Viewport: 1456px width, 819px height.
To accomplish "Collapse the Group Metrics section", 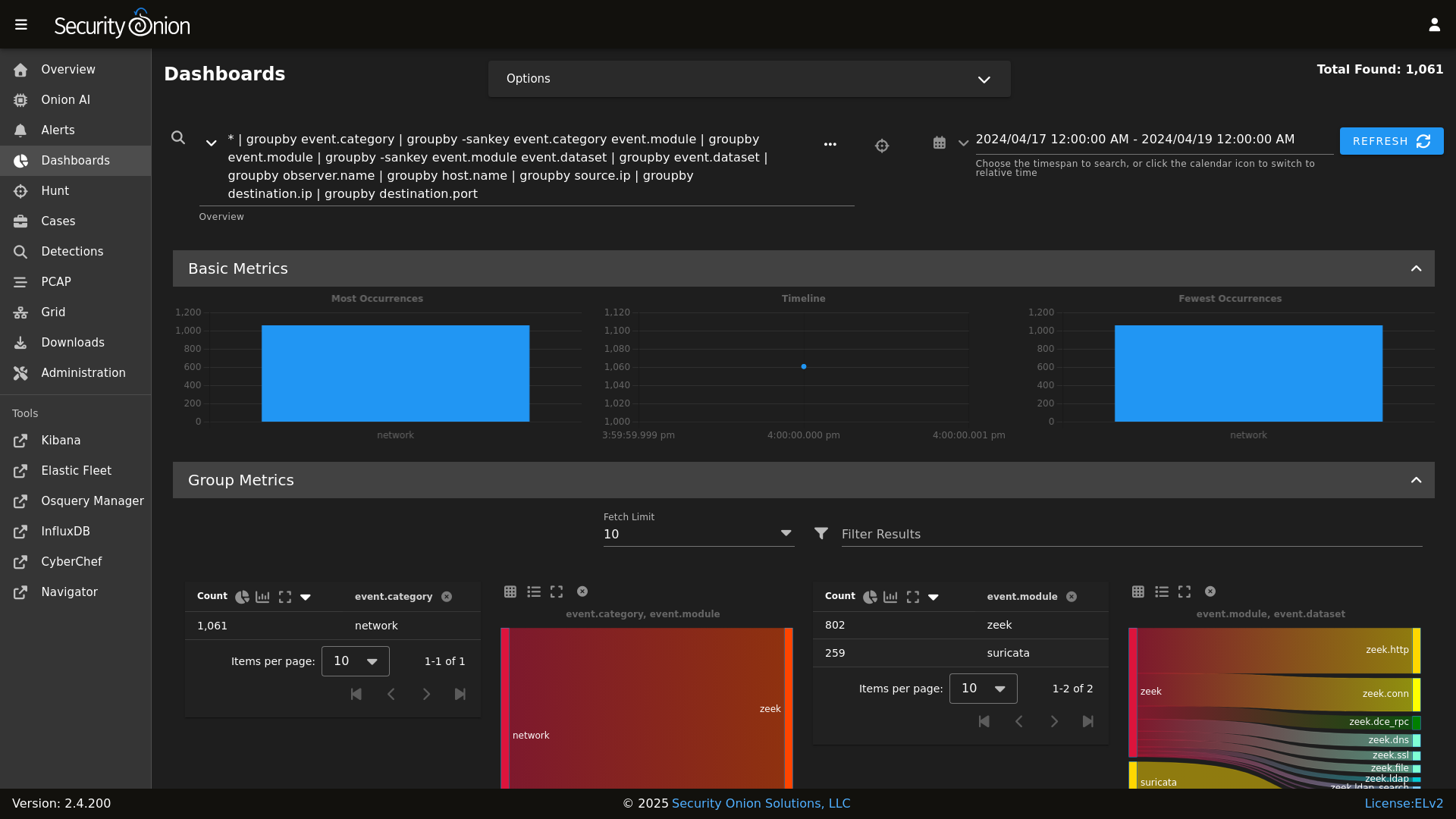I will coord(1417,479).
